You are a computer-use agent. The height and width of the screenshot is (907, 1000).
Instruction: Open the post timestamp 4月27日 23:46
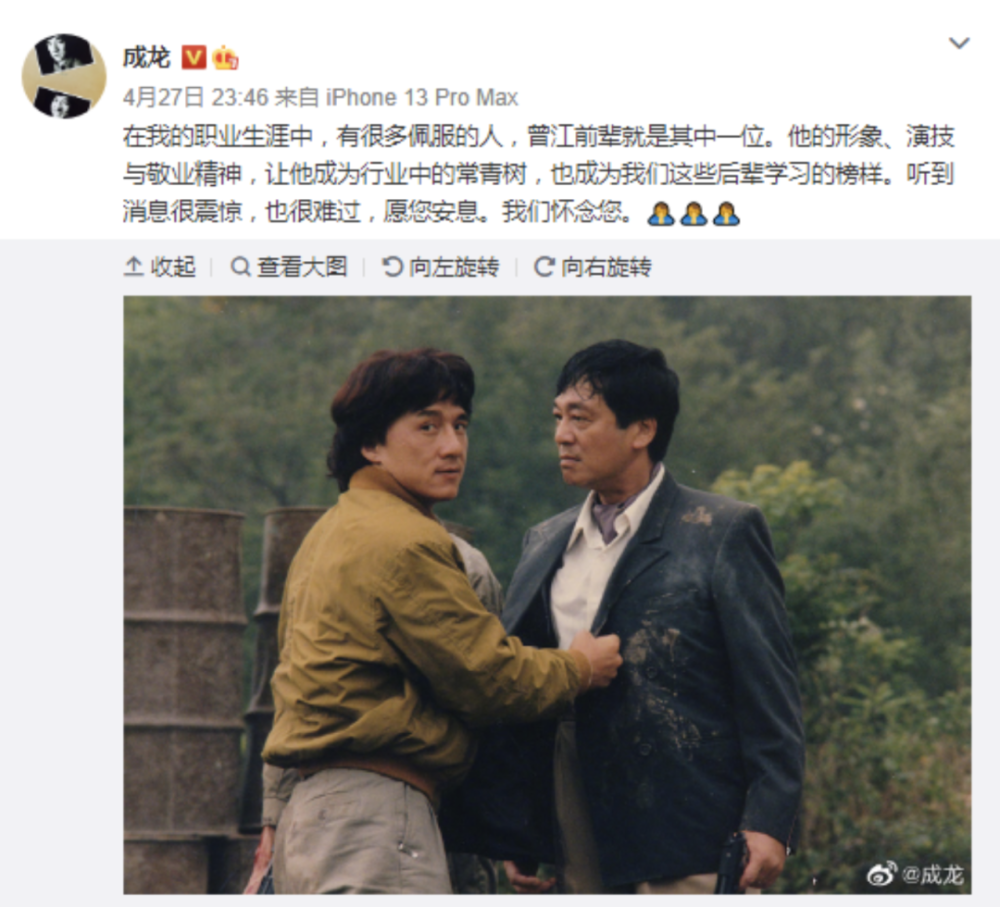point(196,98)
